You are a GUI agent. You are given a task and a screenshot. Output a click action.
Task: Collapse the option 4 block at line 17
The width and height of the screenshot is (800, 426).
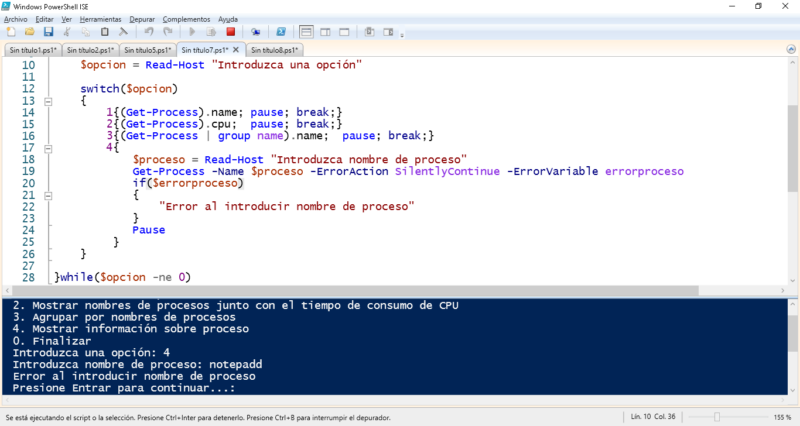(x=48, y=149)
